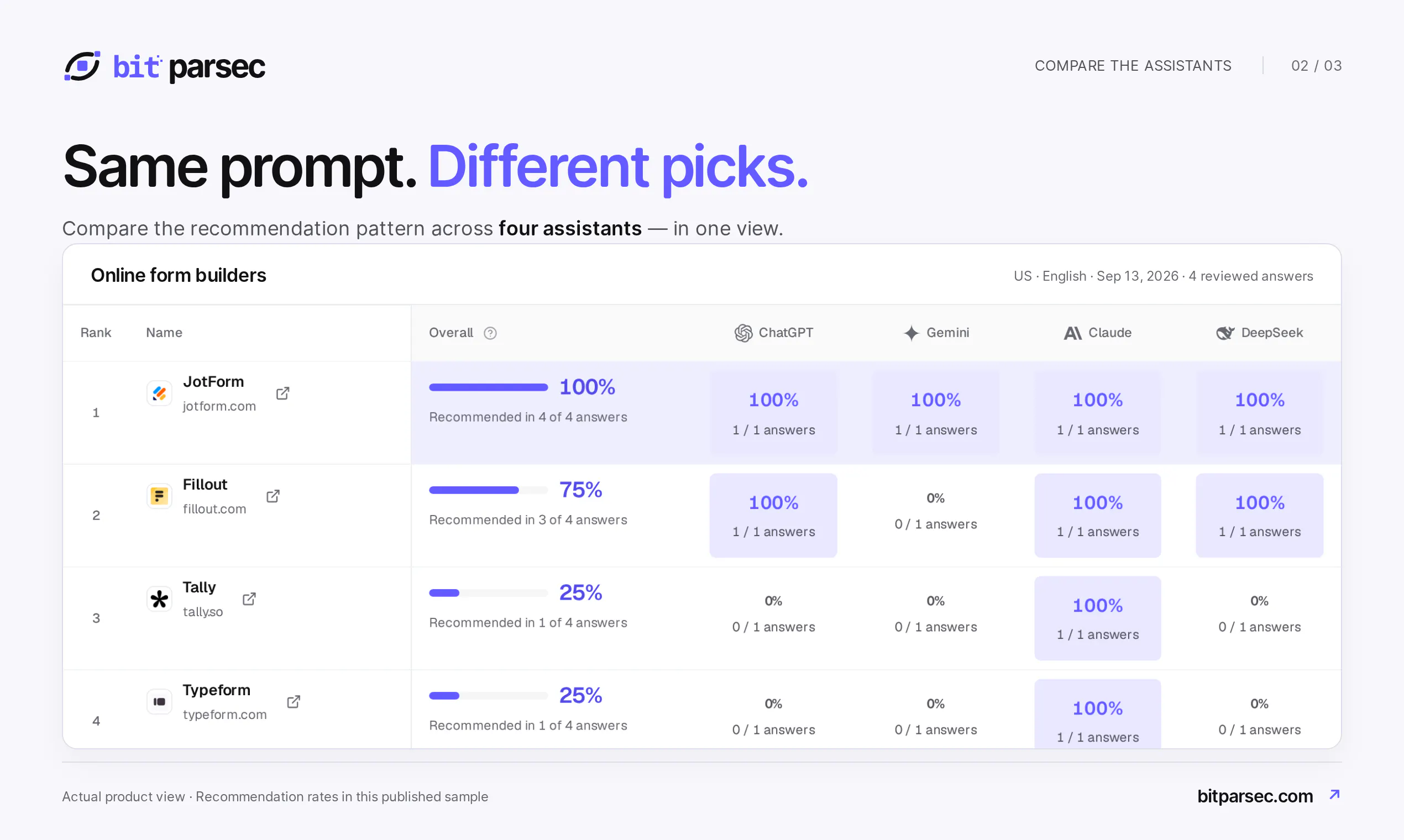Open Fillout external link icon
This screenshot has width=1404, height=840.
click(273, 496)
